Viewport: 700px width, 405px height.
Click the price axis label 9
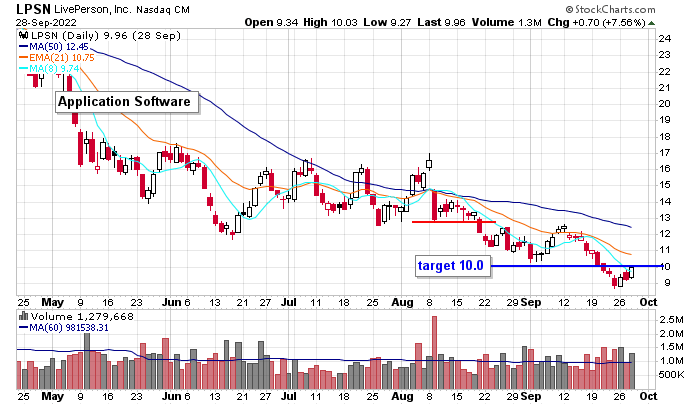[667, 283]
